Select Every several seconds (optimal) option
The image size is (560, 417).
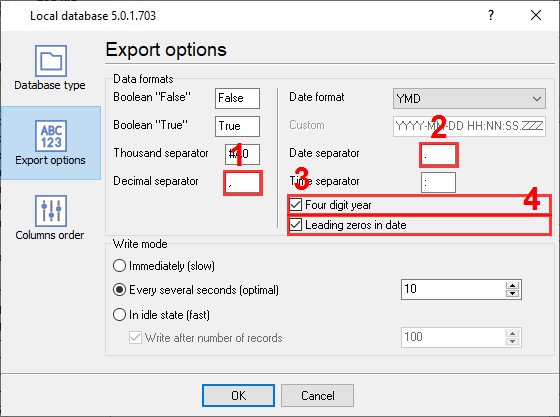[x=119, y=290]
